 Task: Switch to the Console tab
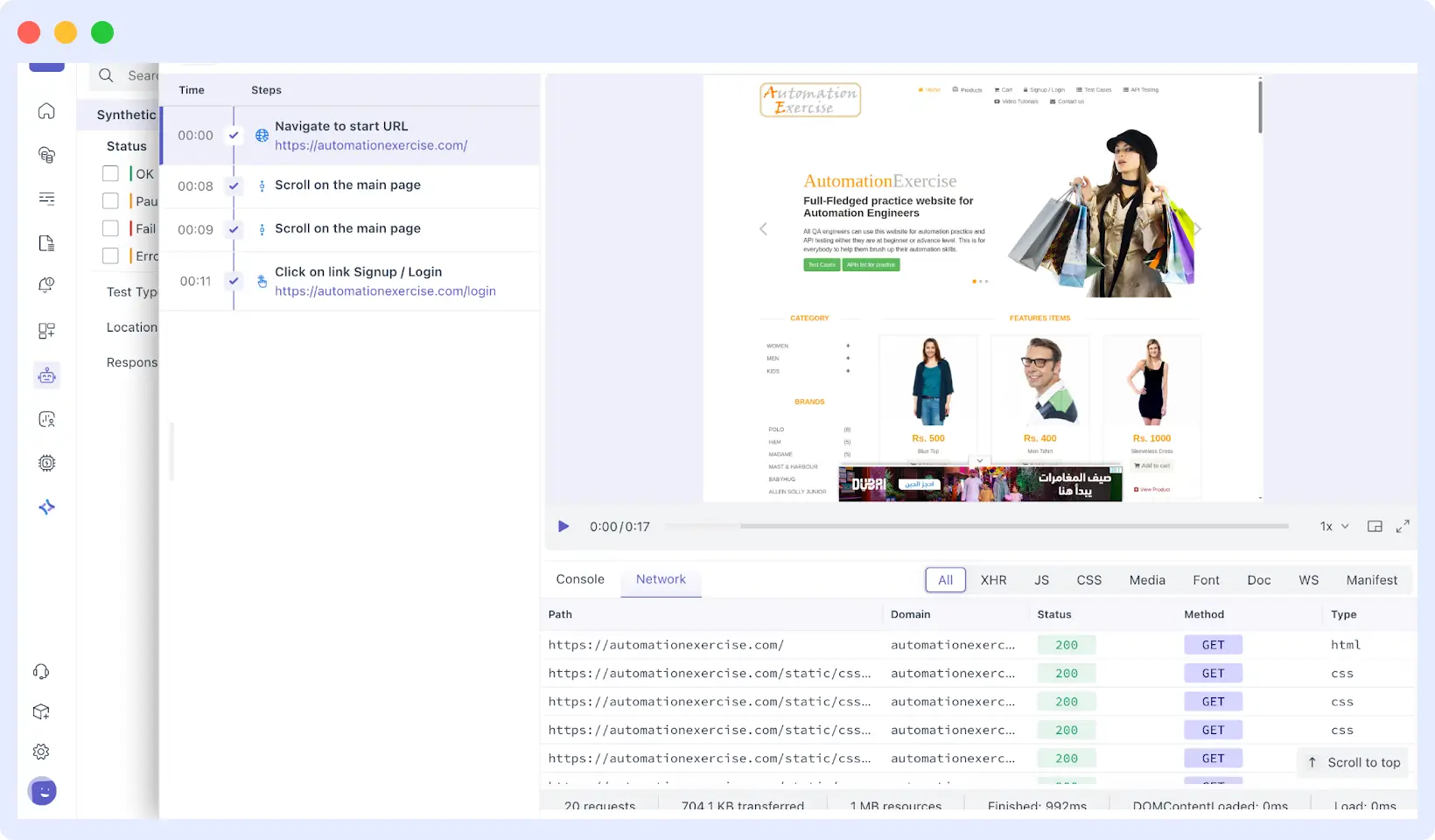580,578
